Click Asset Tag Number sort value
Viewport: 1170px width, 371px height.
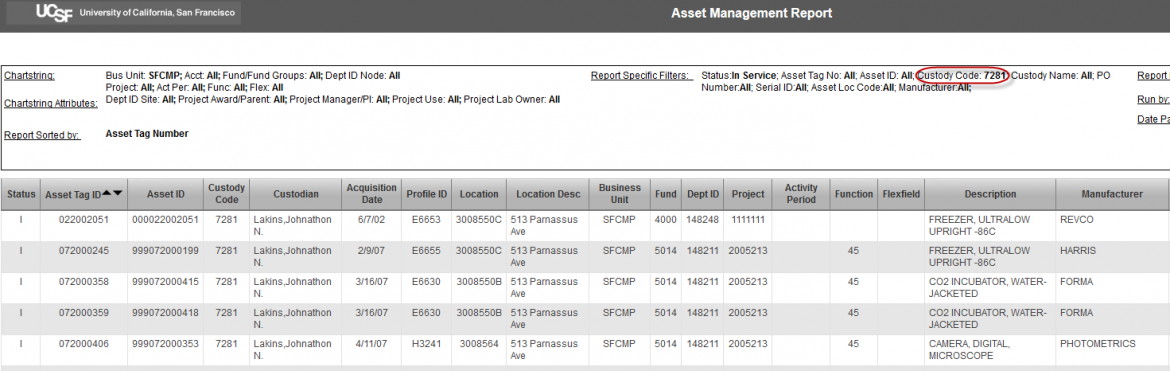coord(147,134)
